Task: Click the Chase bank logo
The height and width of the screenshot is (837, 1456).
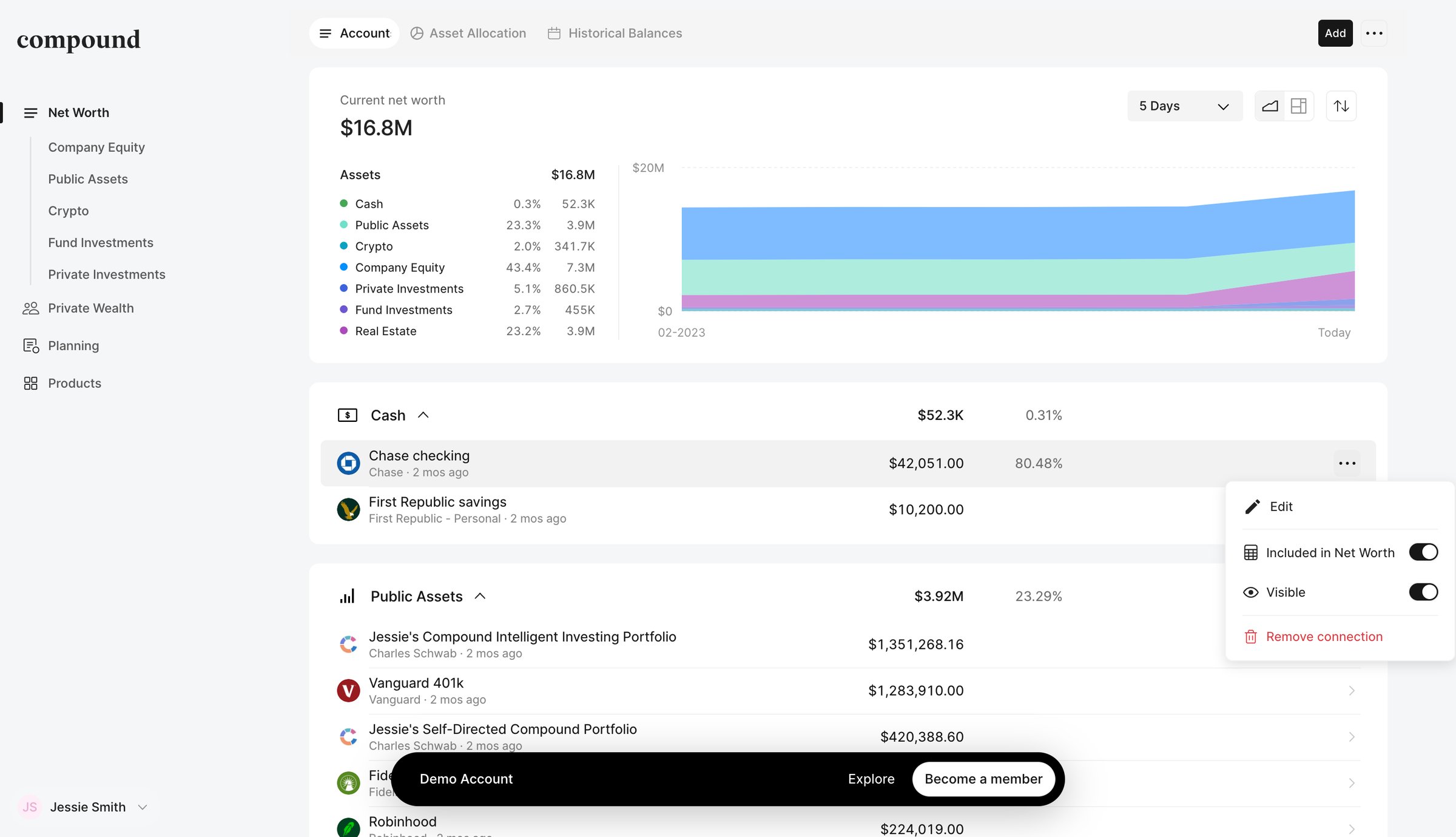Action: pos(348,464)
